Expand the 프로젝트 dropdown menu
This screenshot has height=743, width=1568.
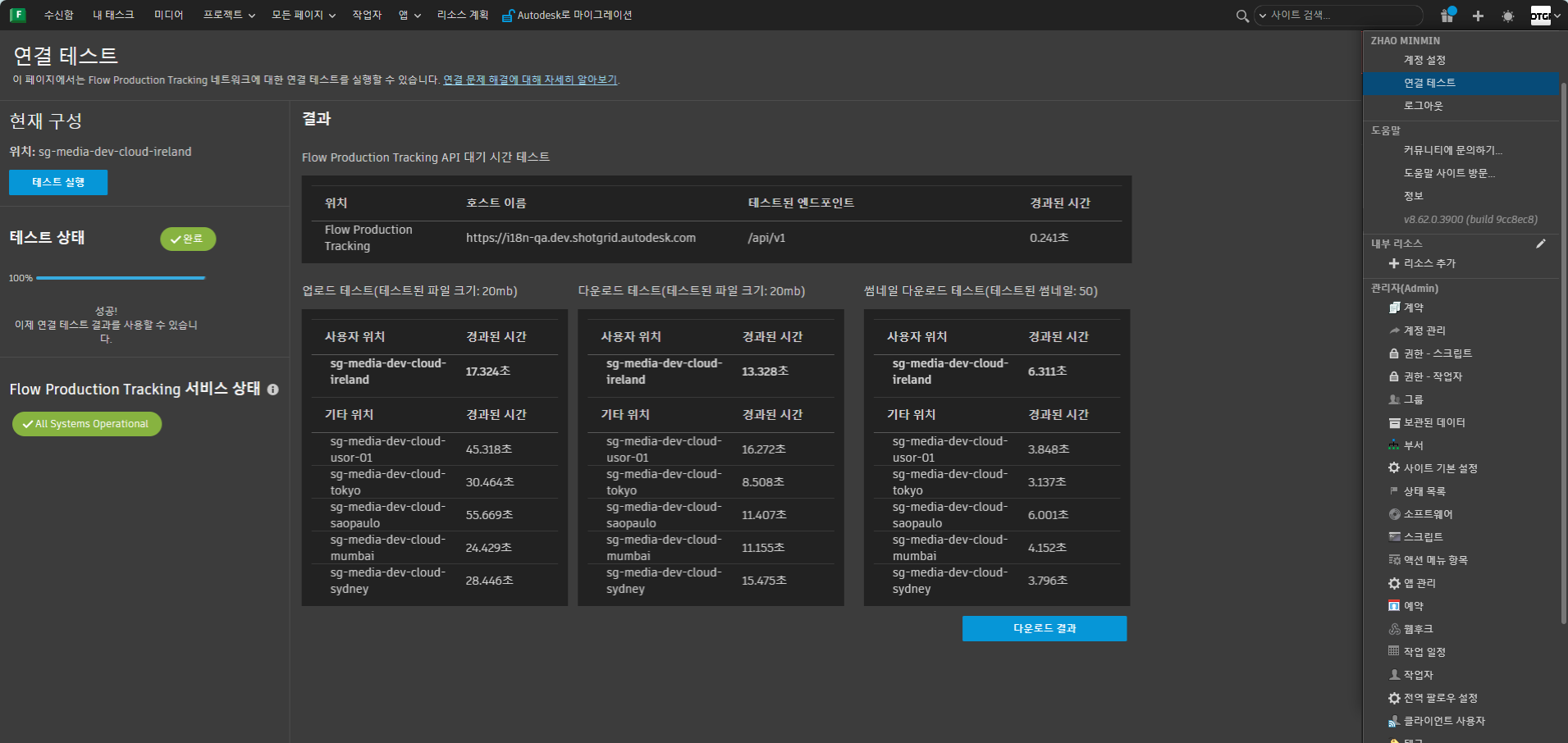(x=229, y=16)
